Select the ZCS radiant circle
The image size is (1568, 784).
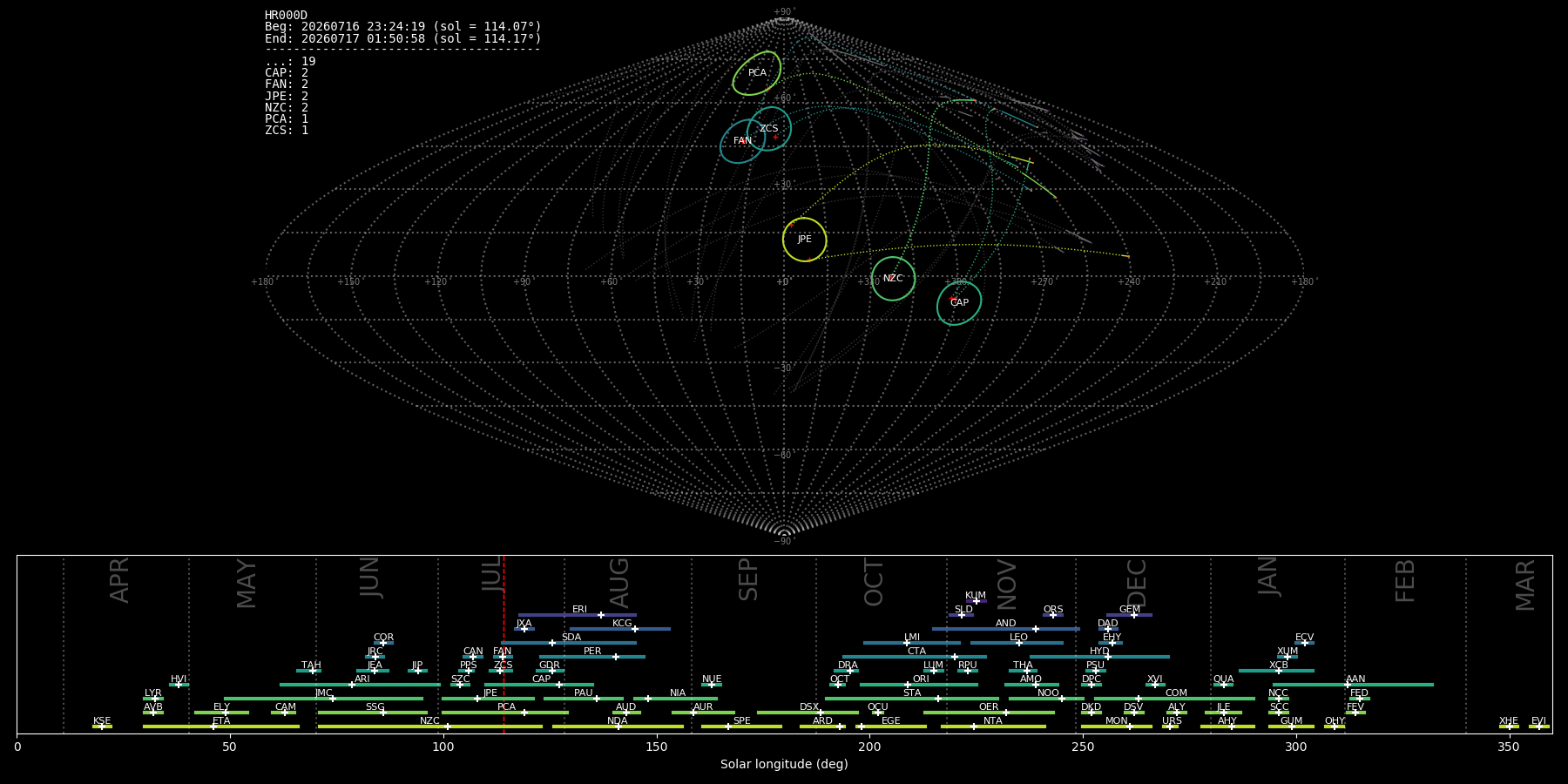coord(769,129)
